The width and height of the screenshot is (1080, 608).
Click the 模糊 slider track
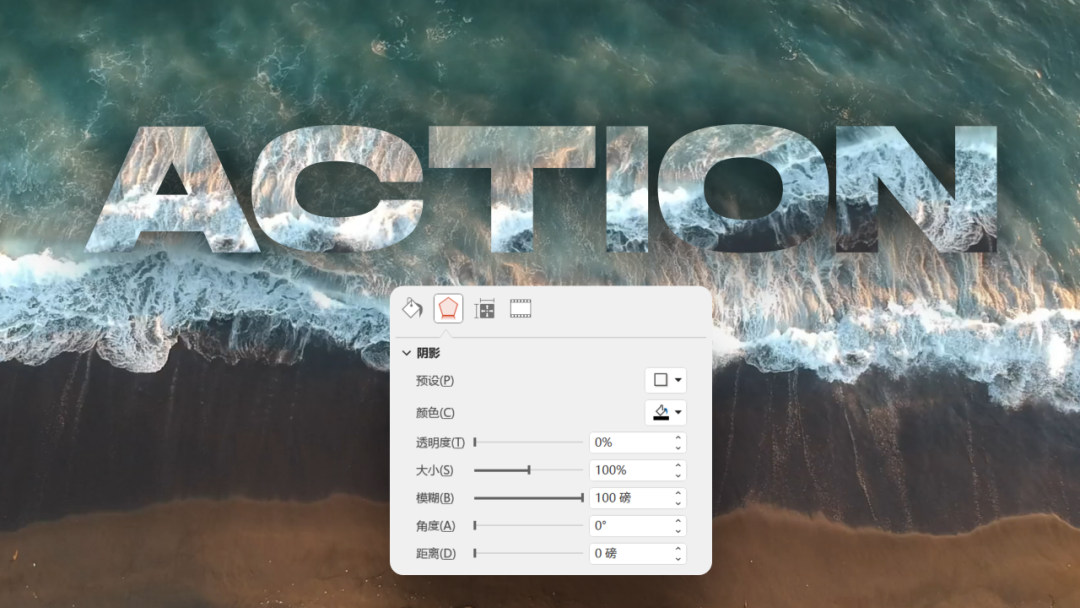tap(528, 498)
